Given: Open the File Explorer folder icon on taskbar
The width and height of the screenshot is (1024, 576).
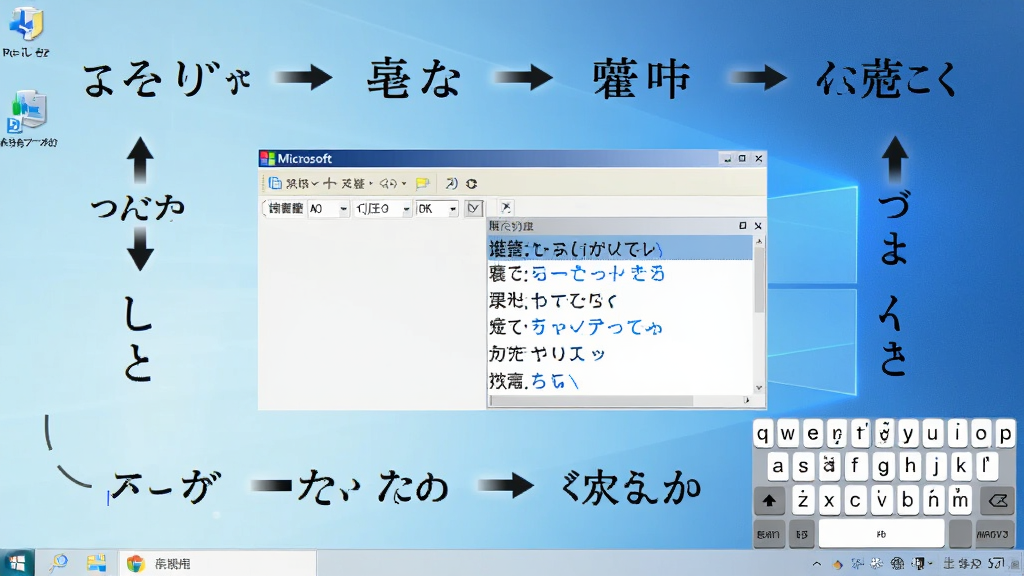Looking at the screenshot, I should click(96, 563).
